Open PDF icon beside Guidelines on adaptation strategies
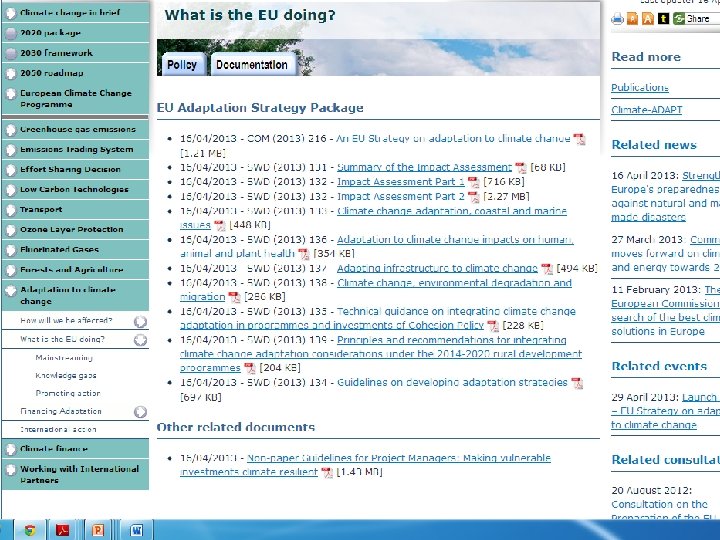Viewport: 720px width, 540px height. click(577, 383)
